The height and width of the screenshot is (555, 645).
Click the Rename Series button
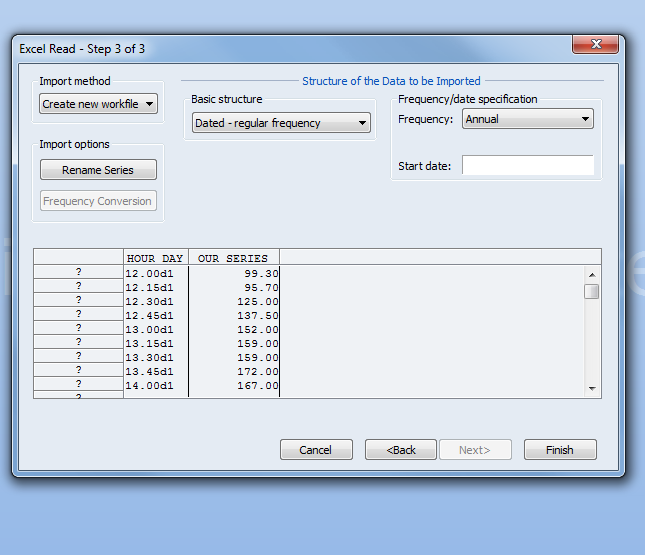98,170
